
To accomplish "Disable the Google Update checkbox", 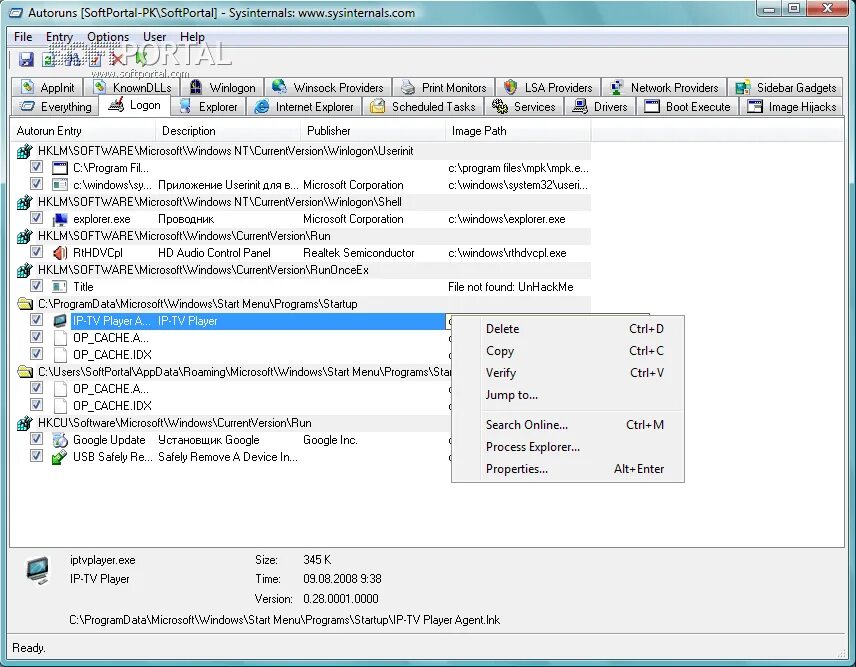I will (x=36, y=439).
